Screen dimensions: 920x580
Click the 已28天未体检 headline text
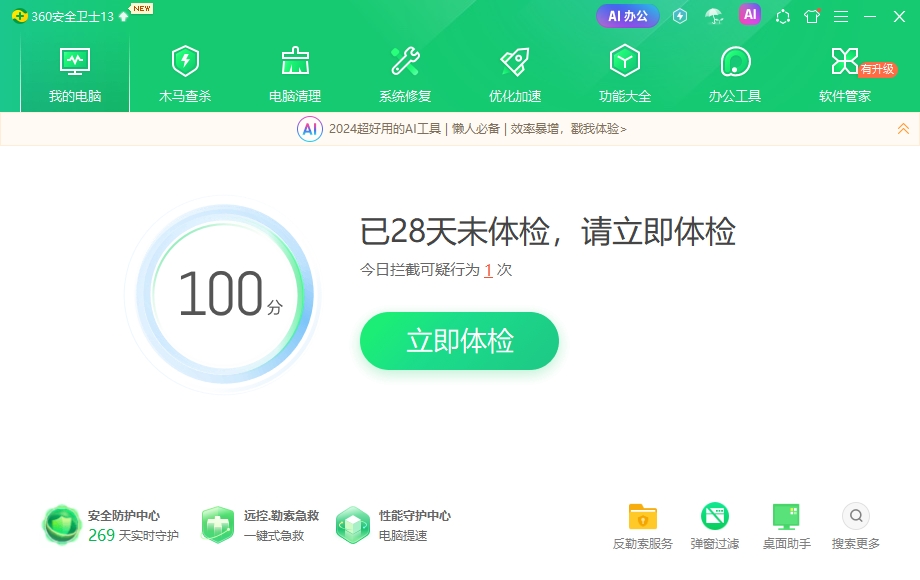click(547, 231)
